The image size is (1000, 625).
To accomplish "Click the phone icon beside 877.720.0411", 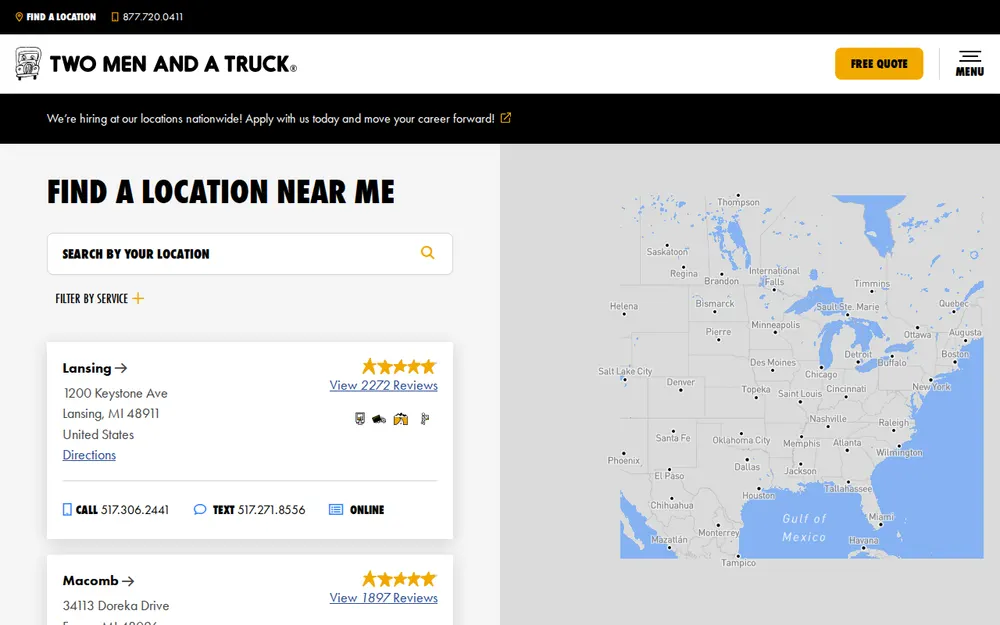I will pyautogui.click(x=115, y=17).
